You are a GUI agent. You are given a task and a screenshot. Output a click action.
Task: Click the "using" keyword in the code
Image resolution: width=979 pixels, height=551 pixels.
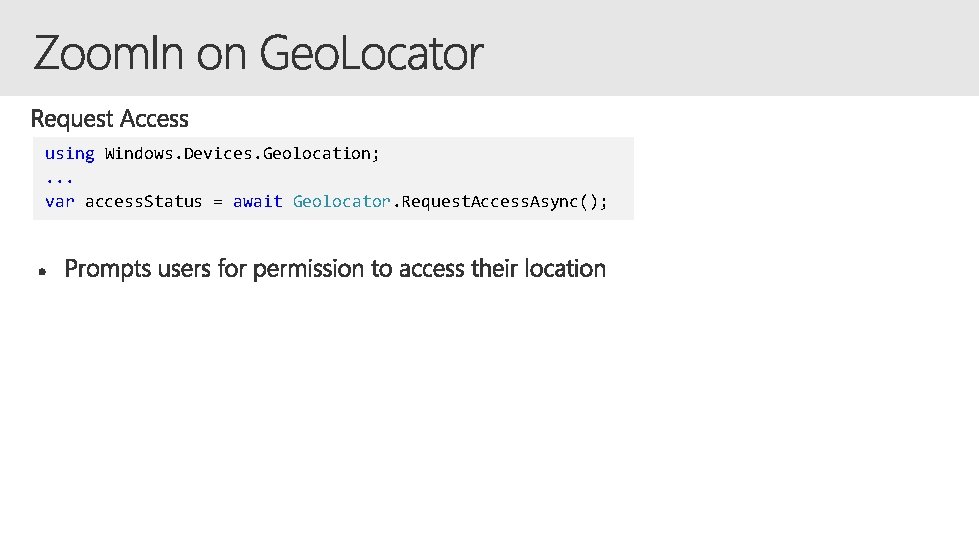click(x=69, y=153)
